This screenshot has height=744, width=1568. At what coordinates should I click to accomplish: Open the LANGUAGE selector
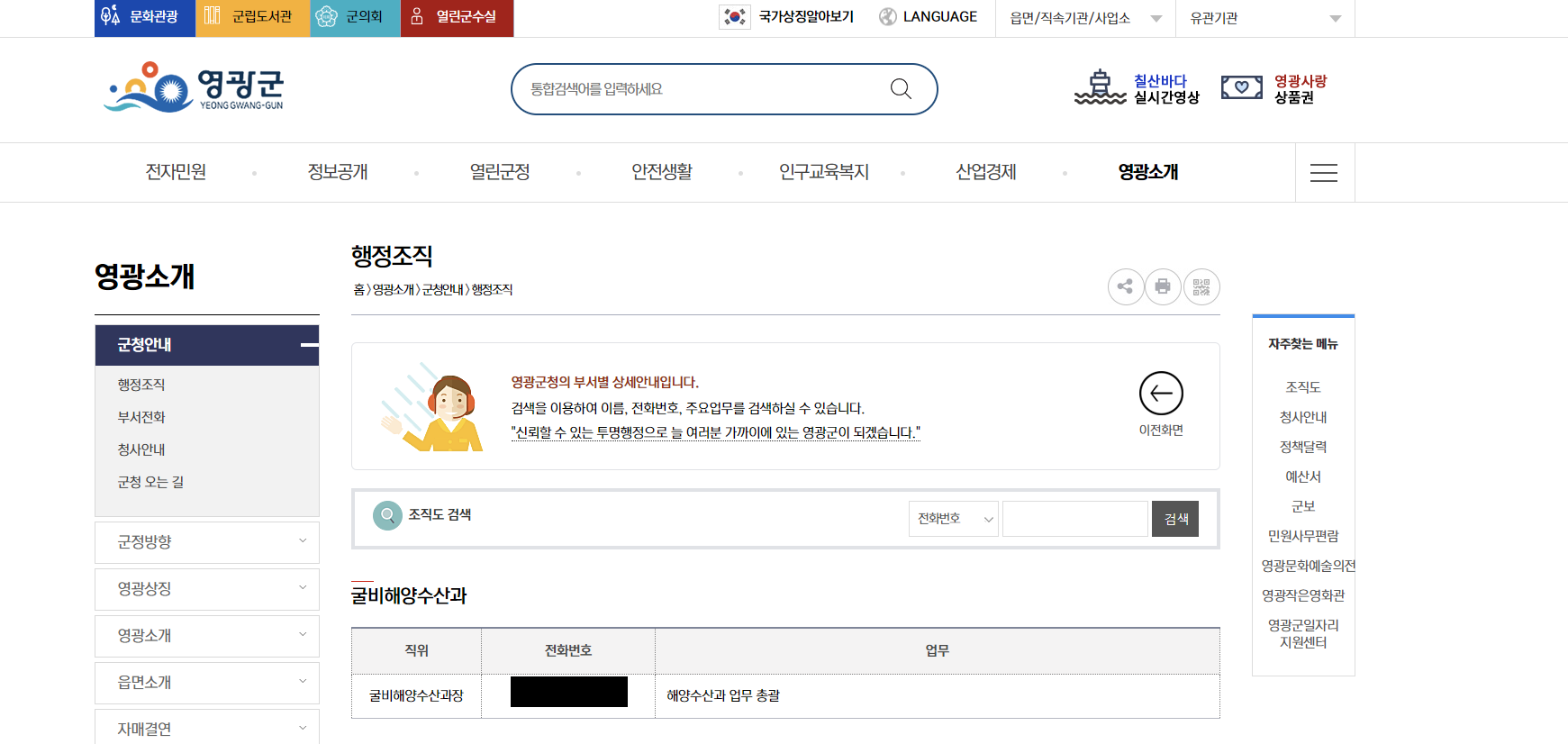coord(939,17)
